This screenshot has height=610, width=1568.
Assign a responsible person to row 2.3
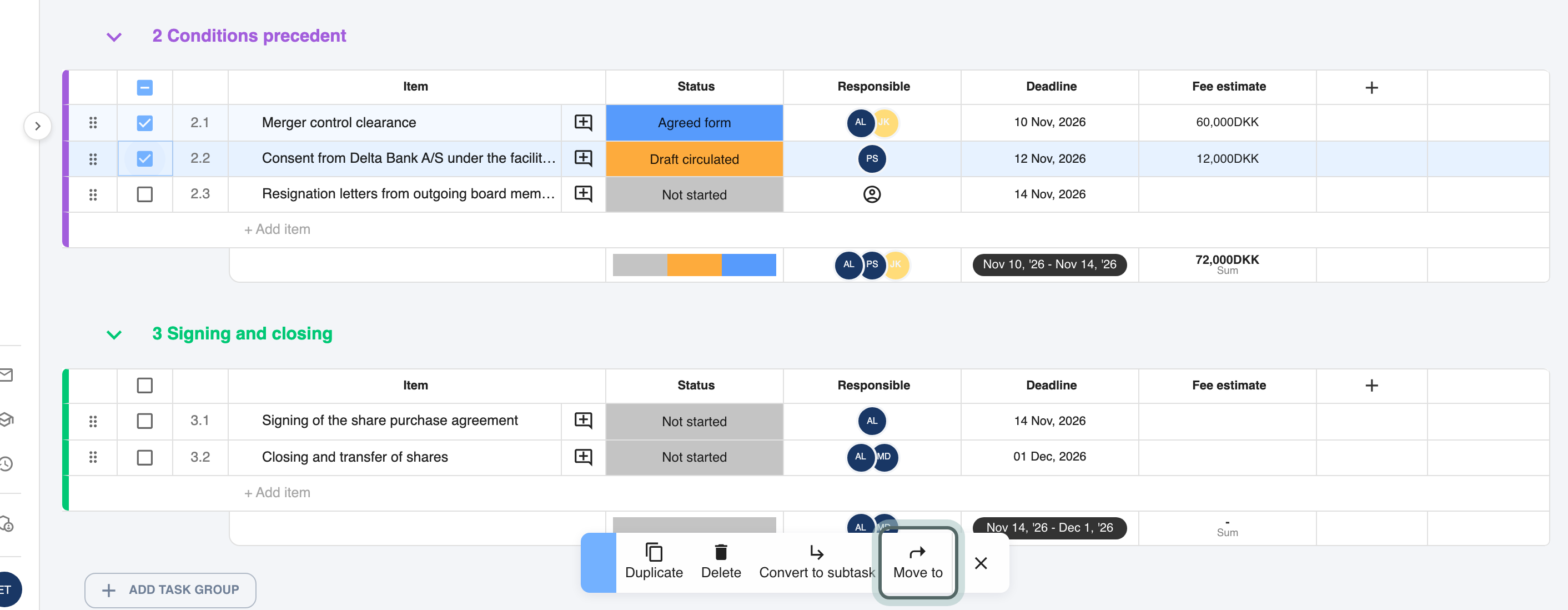tap(872, 195)
